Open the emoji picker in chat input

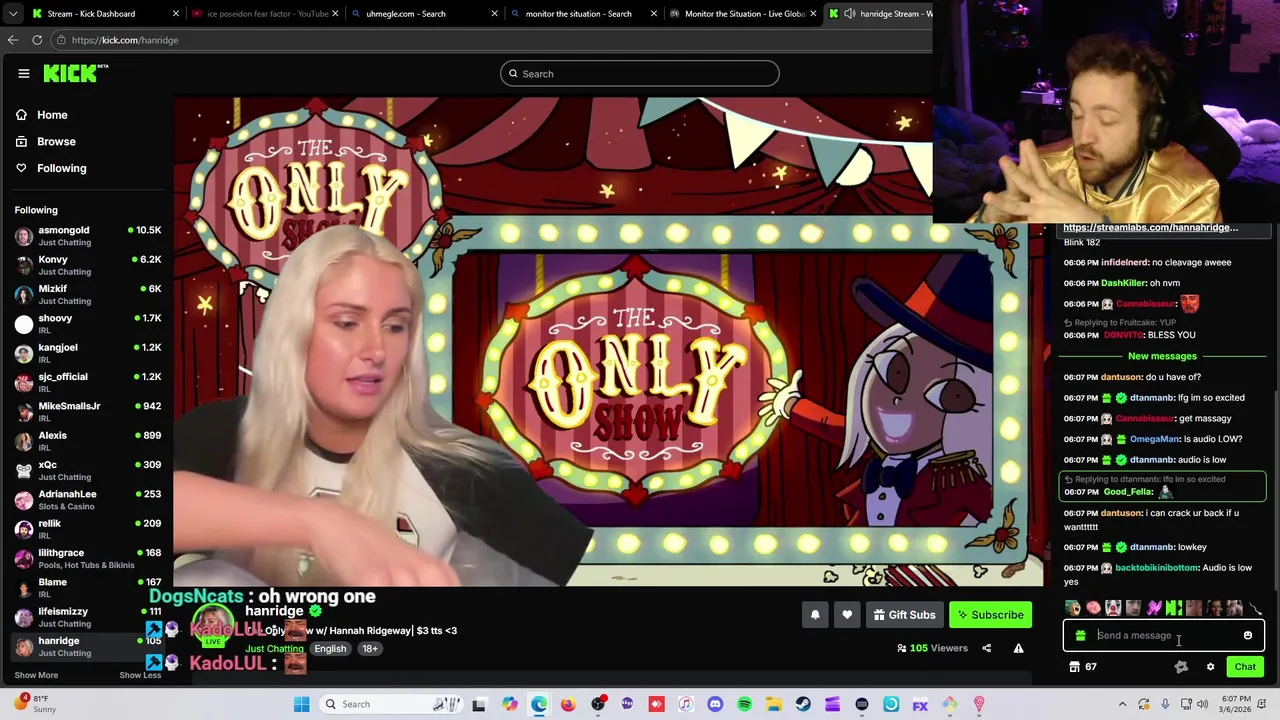(1247, 635)
